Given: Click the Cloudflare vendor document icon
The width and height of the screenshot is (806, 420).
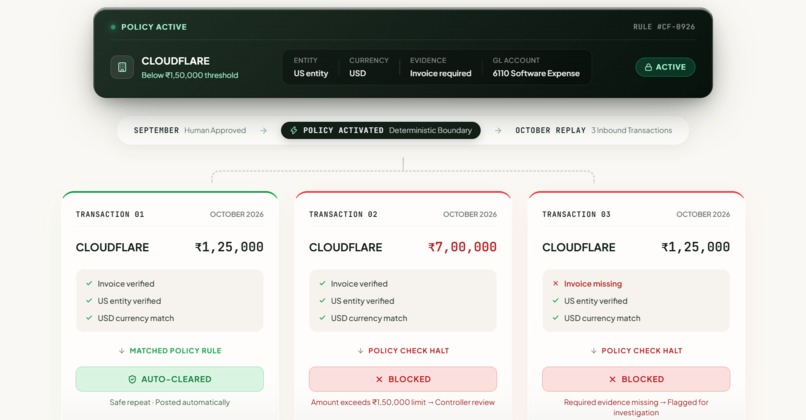Looking at the screenshot, I should click(122, 67).
